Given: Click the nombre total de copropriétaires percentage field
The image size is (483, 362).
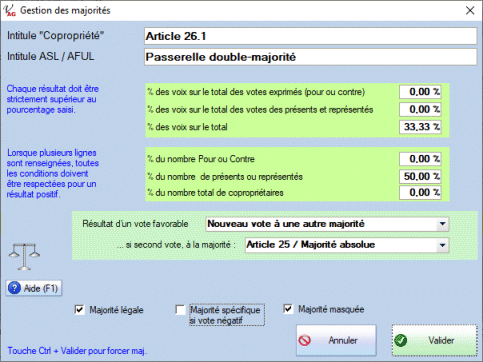Looking at the screenshot, I should 420,192.
